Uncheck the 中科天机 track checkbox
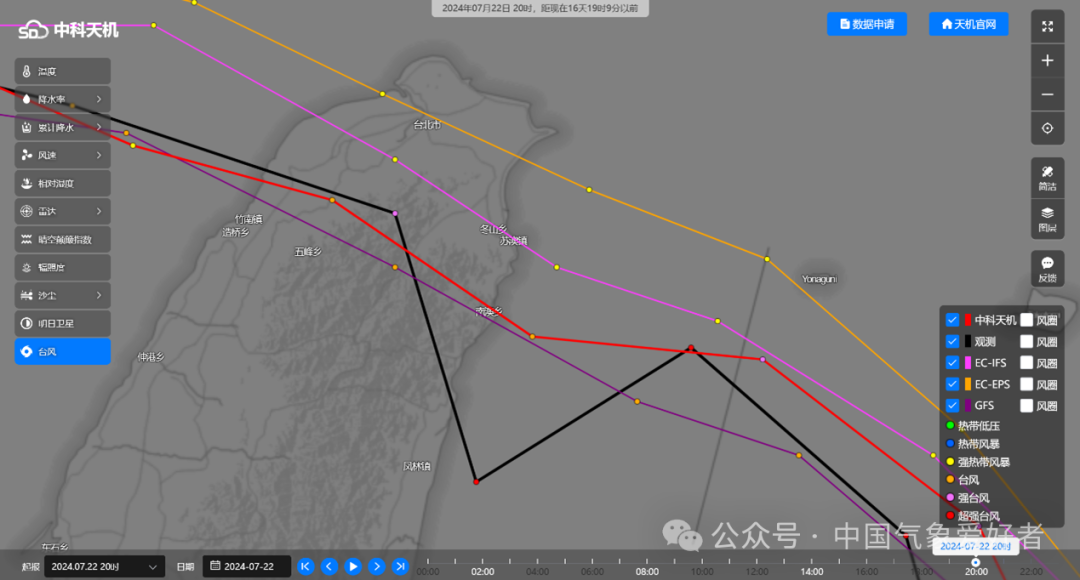 (x=952, y=320)
